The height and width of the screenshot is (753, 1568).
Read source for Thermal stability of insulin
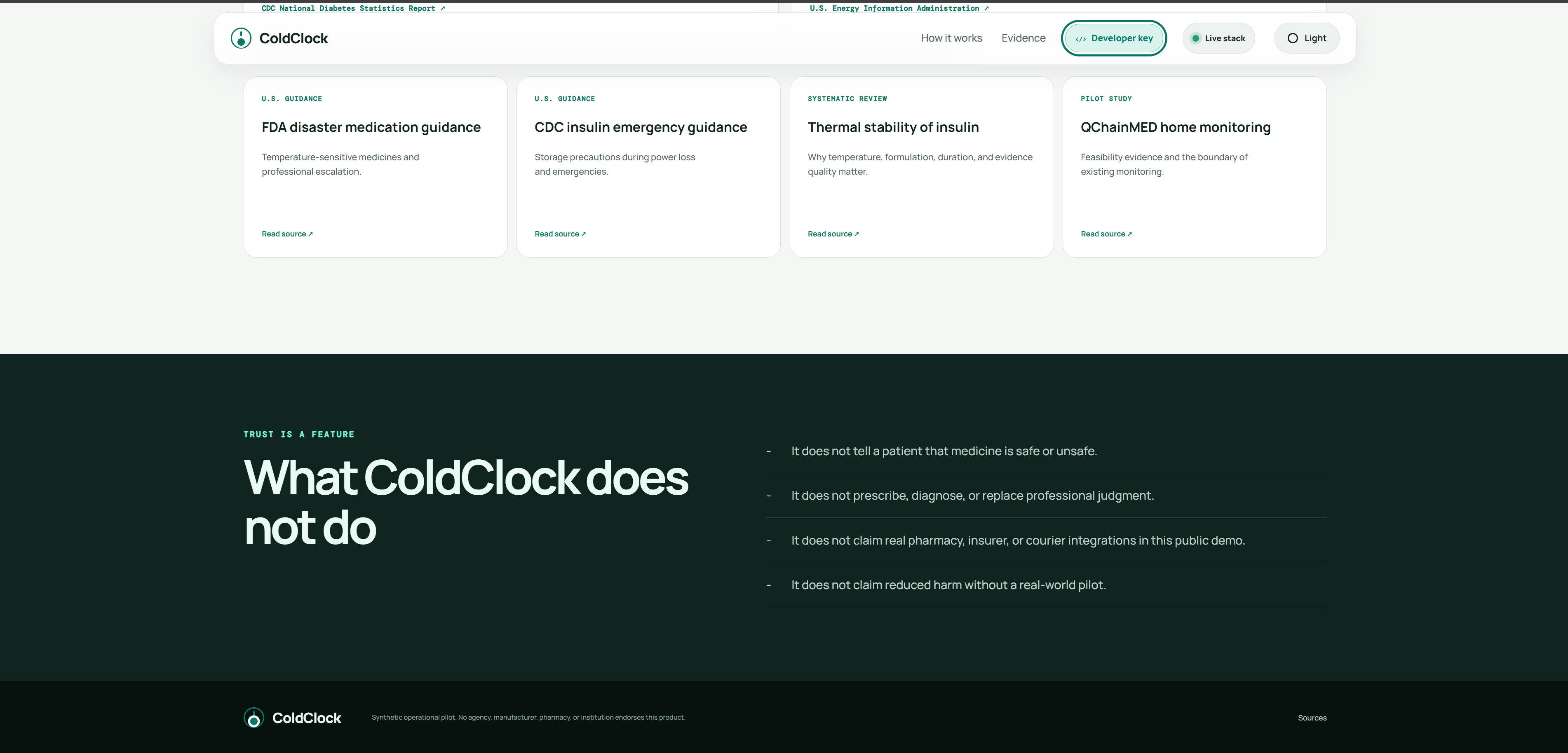(x=833, y=234)
